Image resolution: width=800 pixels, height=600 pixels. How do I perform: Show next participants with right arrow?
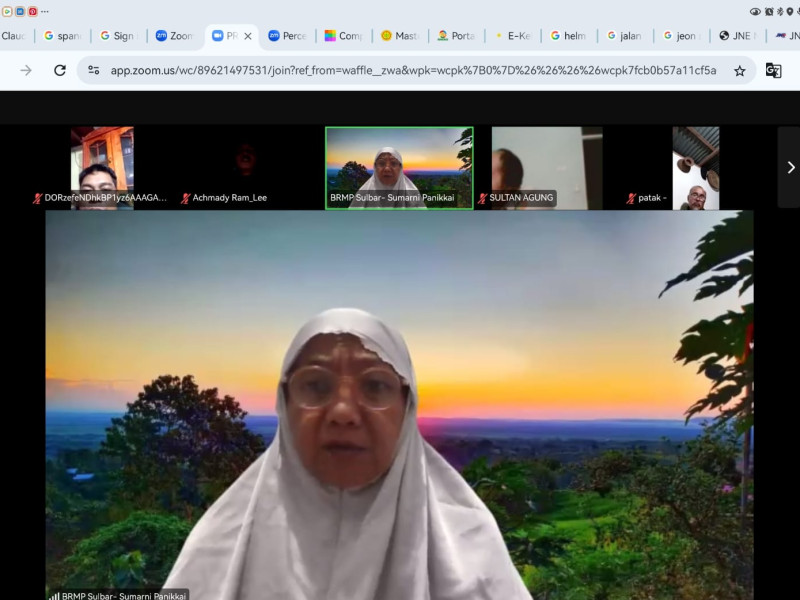[789, 167]
